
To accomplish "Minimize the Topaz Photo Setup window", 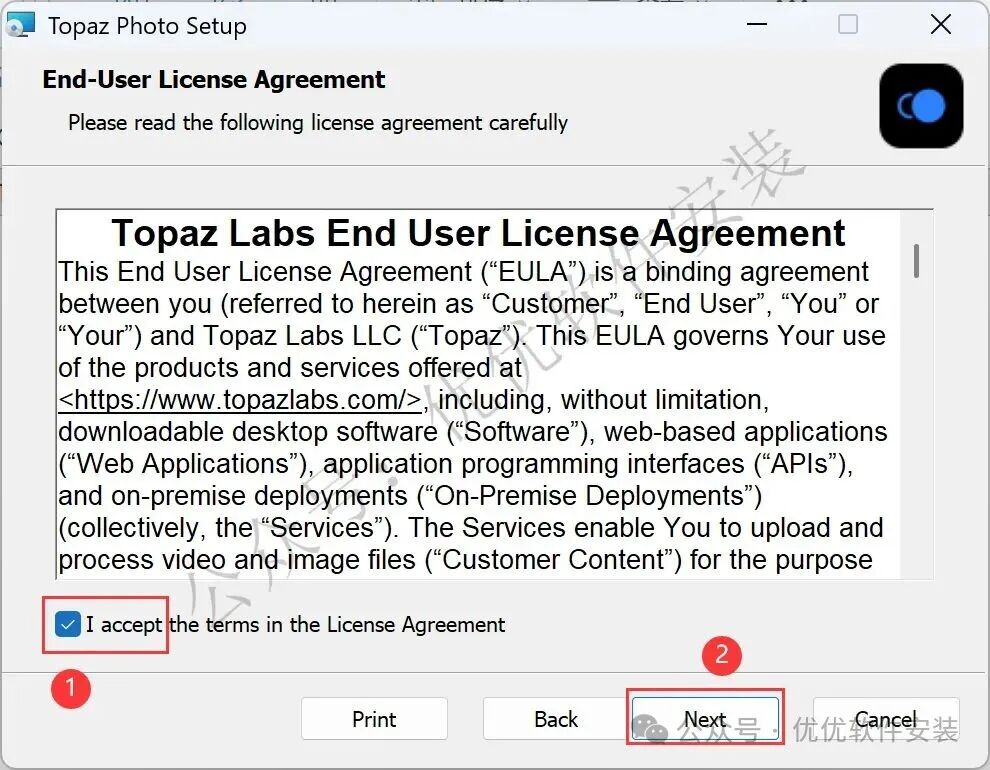I will pos(756,25).
